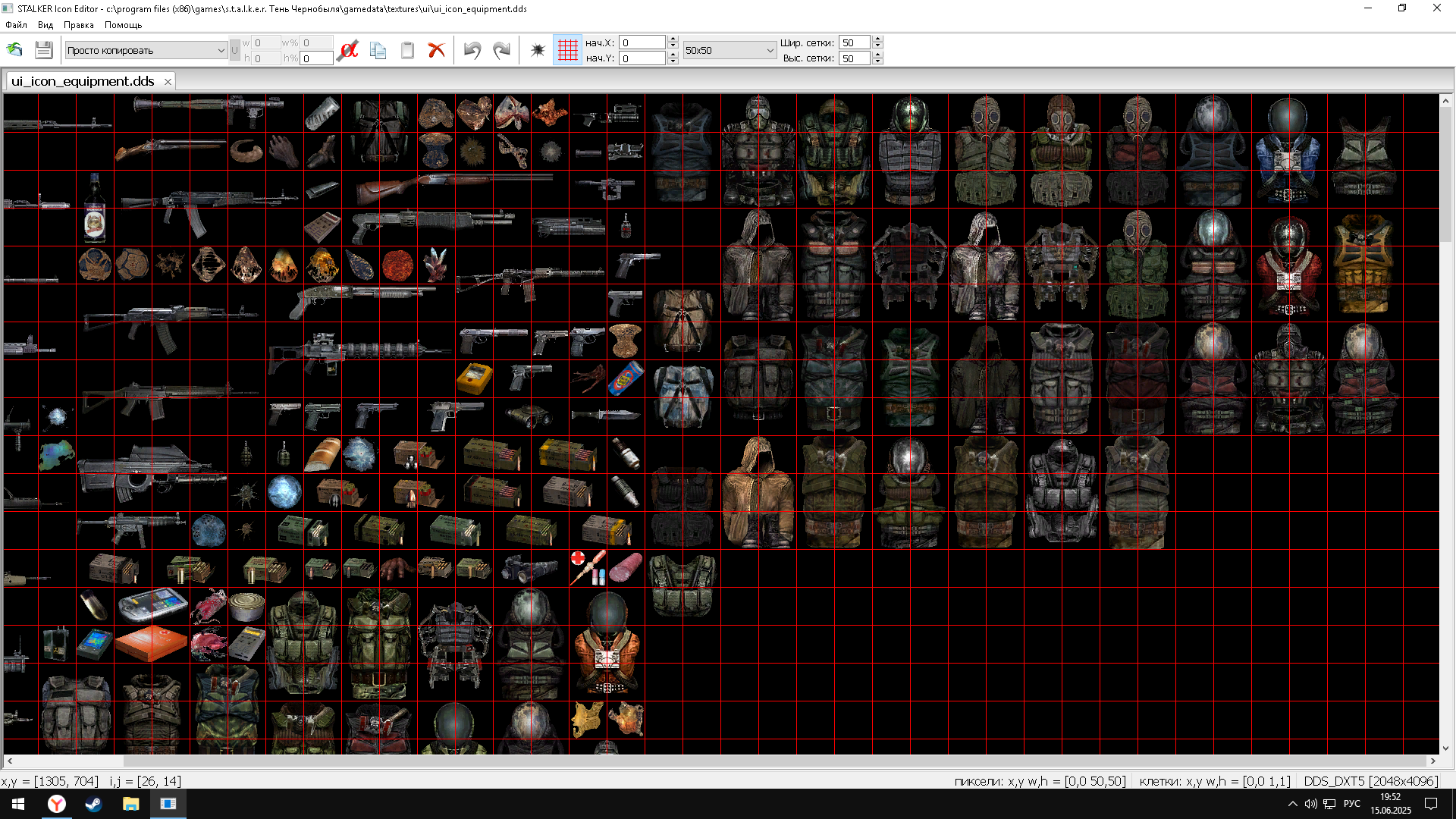Toggle the crossed-out alpha channel icon
1456x819 pixels.
pyautogui.click(x=348, y=50)
